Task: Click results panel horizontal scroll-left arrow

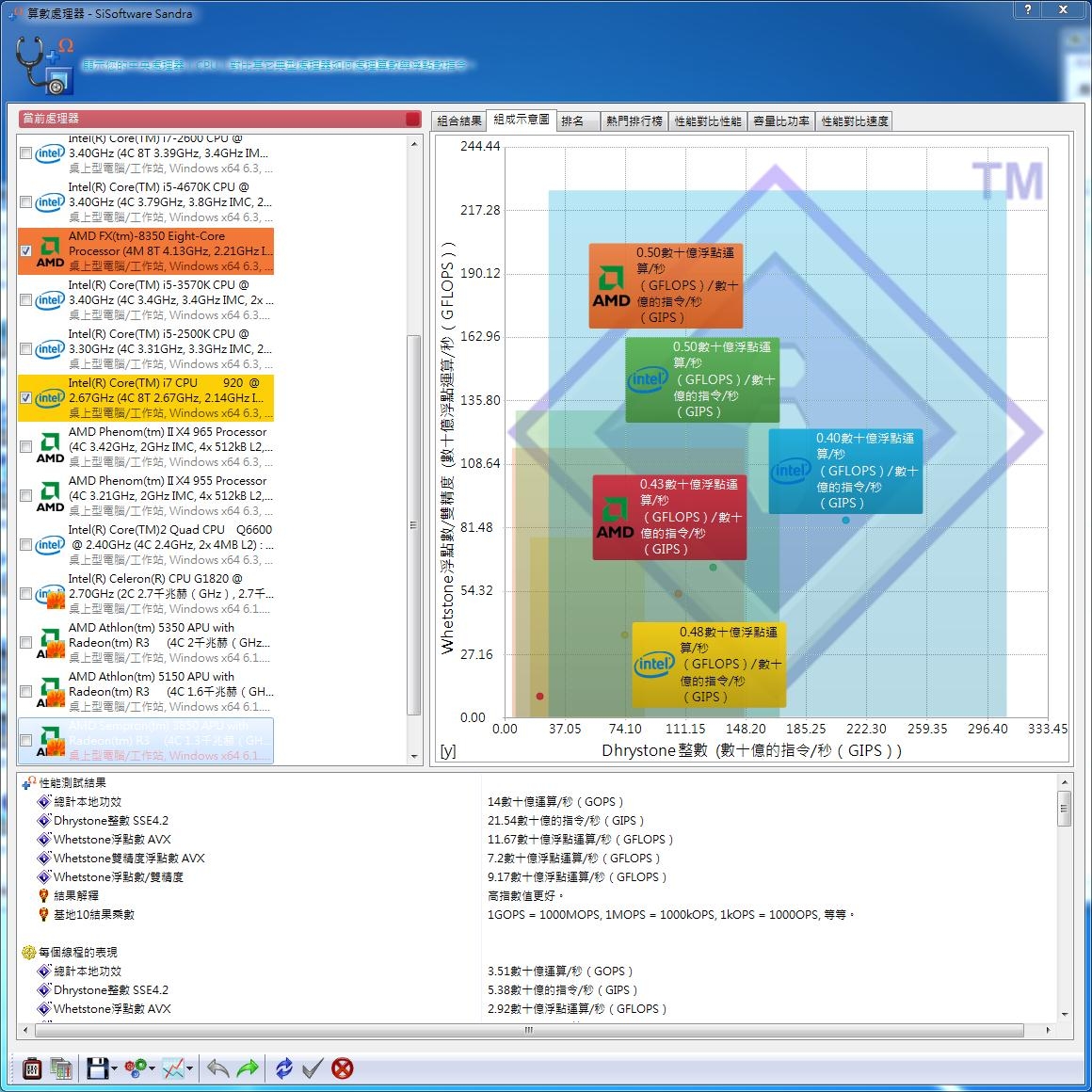Action: pyautogui.click(x=26, y=1029)
